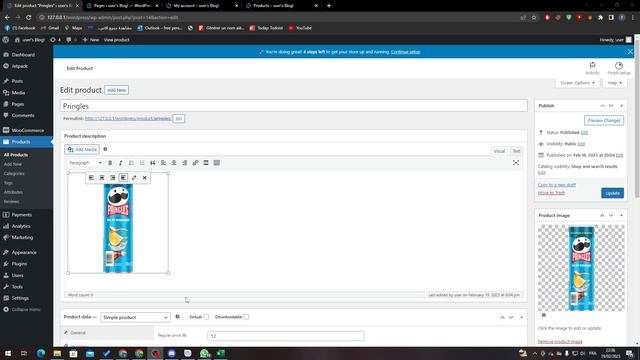Toggle italic in the description editor

point(121,163)
